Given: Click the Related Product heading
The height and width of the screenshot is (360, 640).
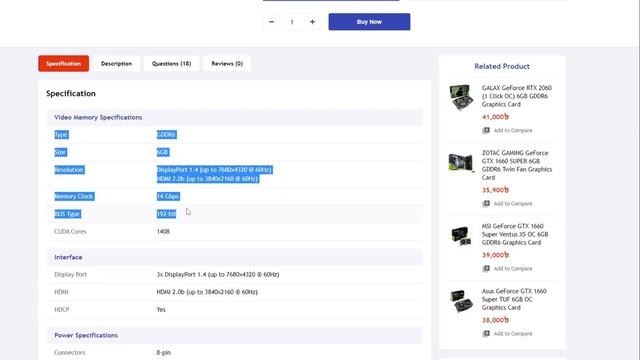Looking at the screenshot, I should (x=502, y=66).
